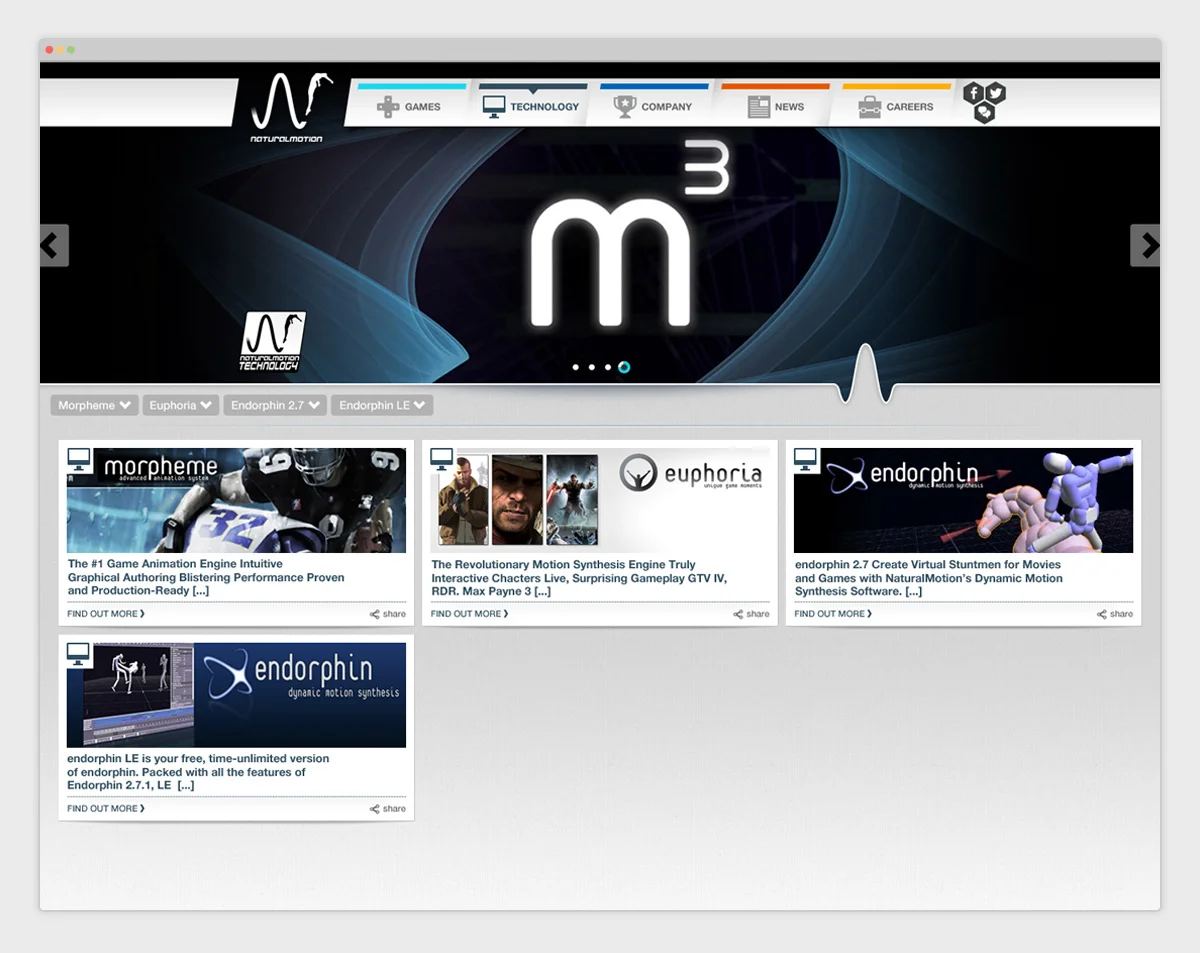Viewport: 1200px width, 953px height.
Task: Click 'The #1 Game Animation Engine' description
Action: (x=206, y=578)
